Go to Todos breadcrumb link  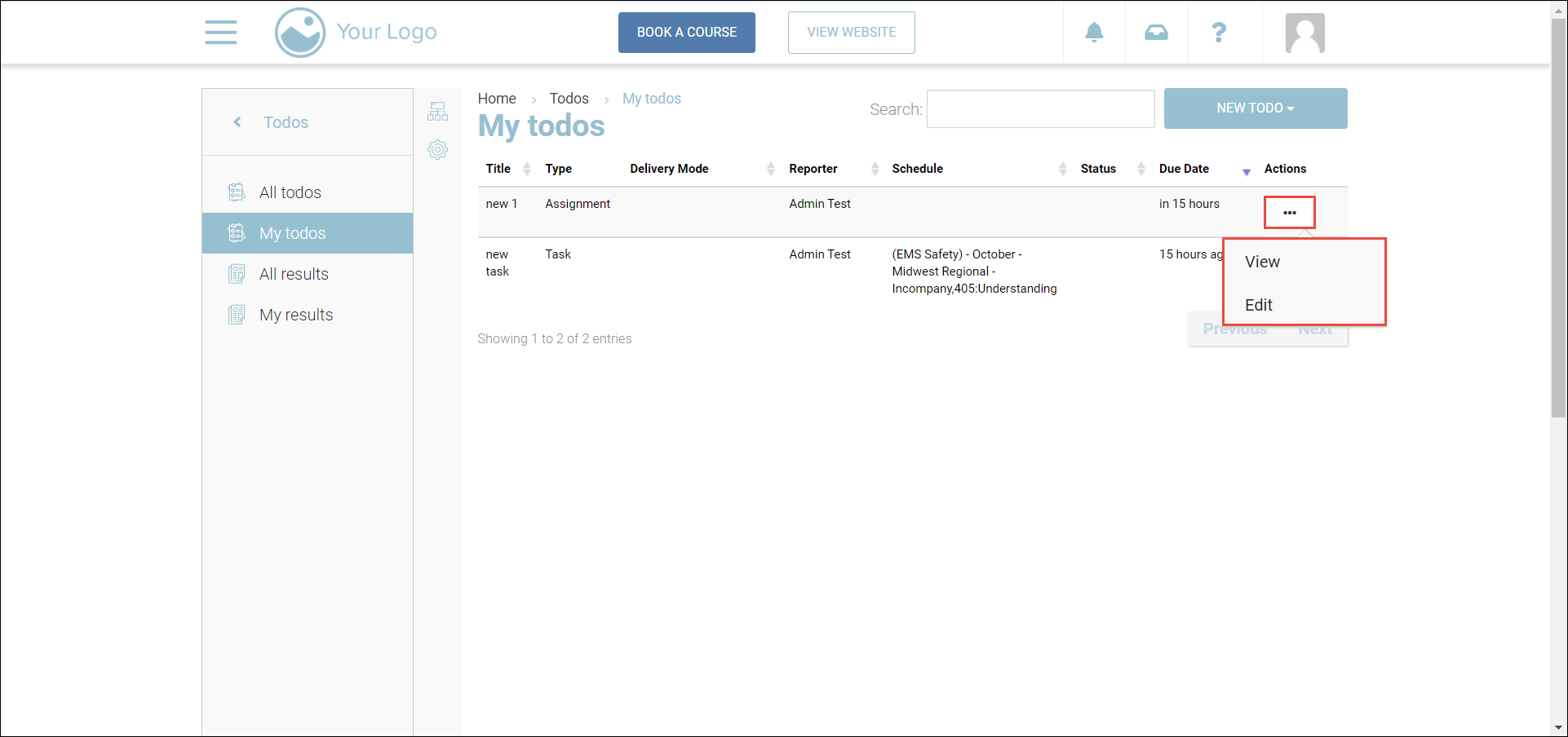[569, 99]
